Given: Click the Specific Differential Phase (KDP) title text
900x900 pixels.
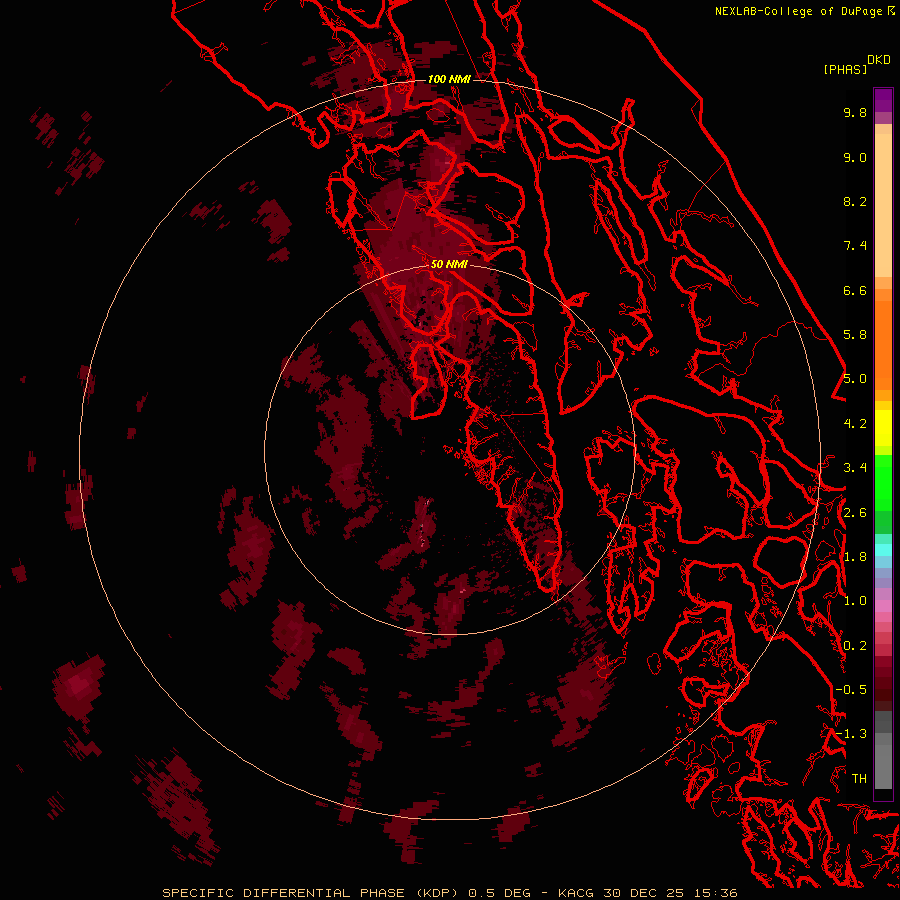Looking at the screenshot, I should click(311, 893).
